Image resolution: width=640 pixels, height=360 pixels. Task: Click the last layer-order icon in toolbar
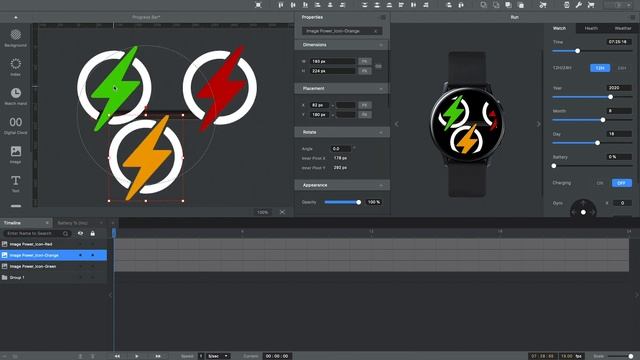521,5
